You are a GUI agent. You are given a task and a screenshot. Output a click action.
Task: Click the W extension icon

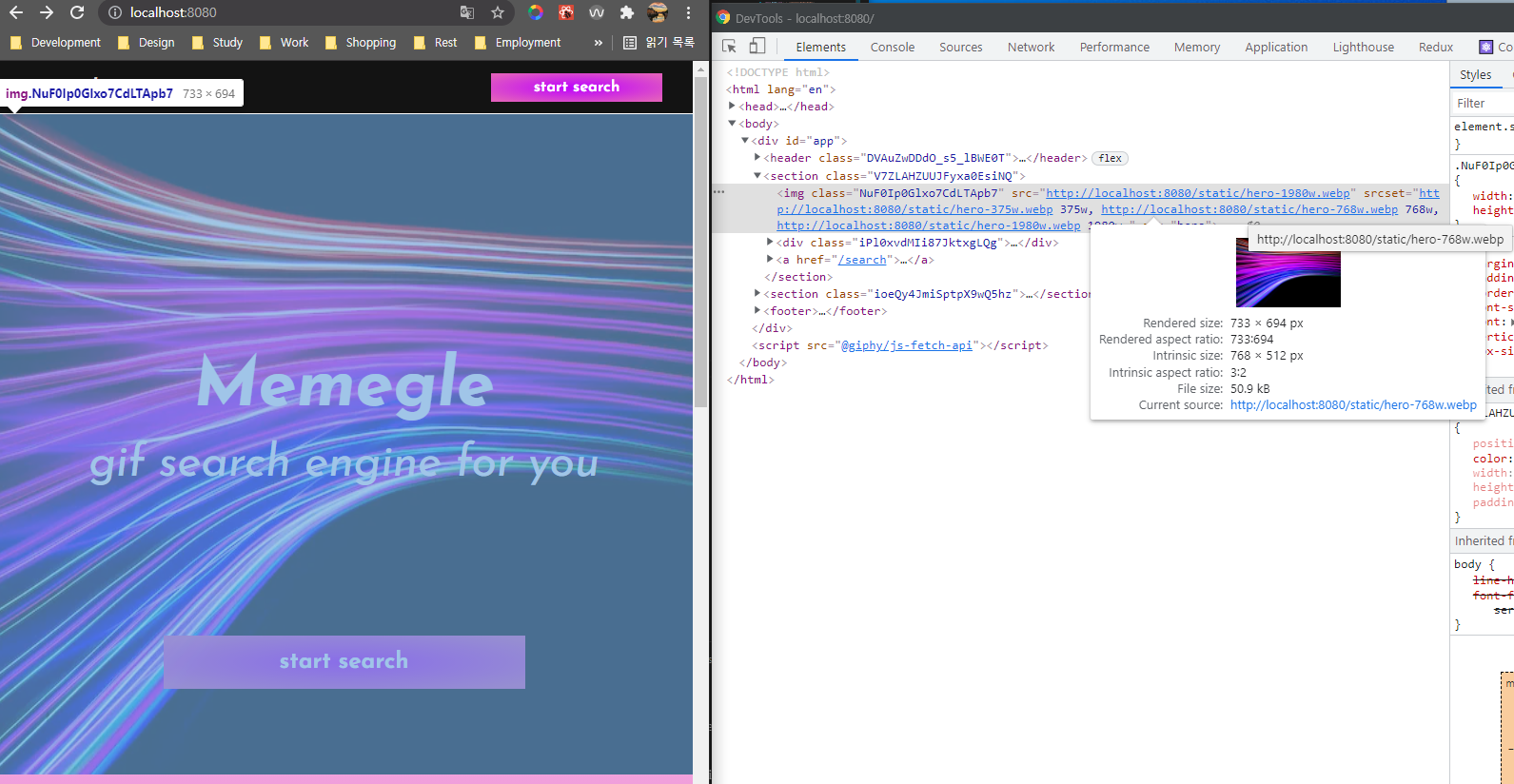pos(597,12)
